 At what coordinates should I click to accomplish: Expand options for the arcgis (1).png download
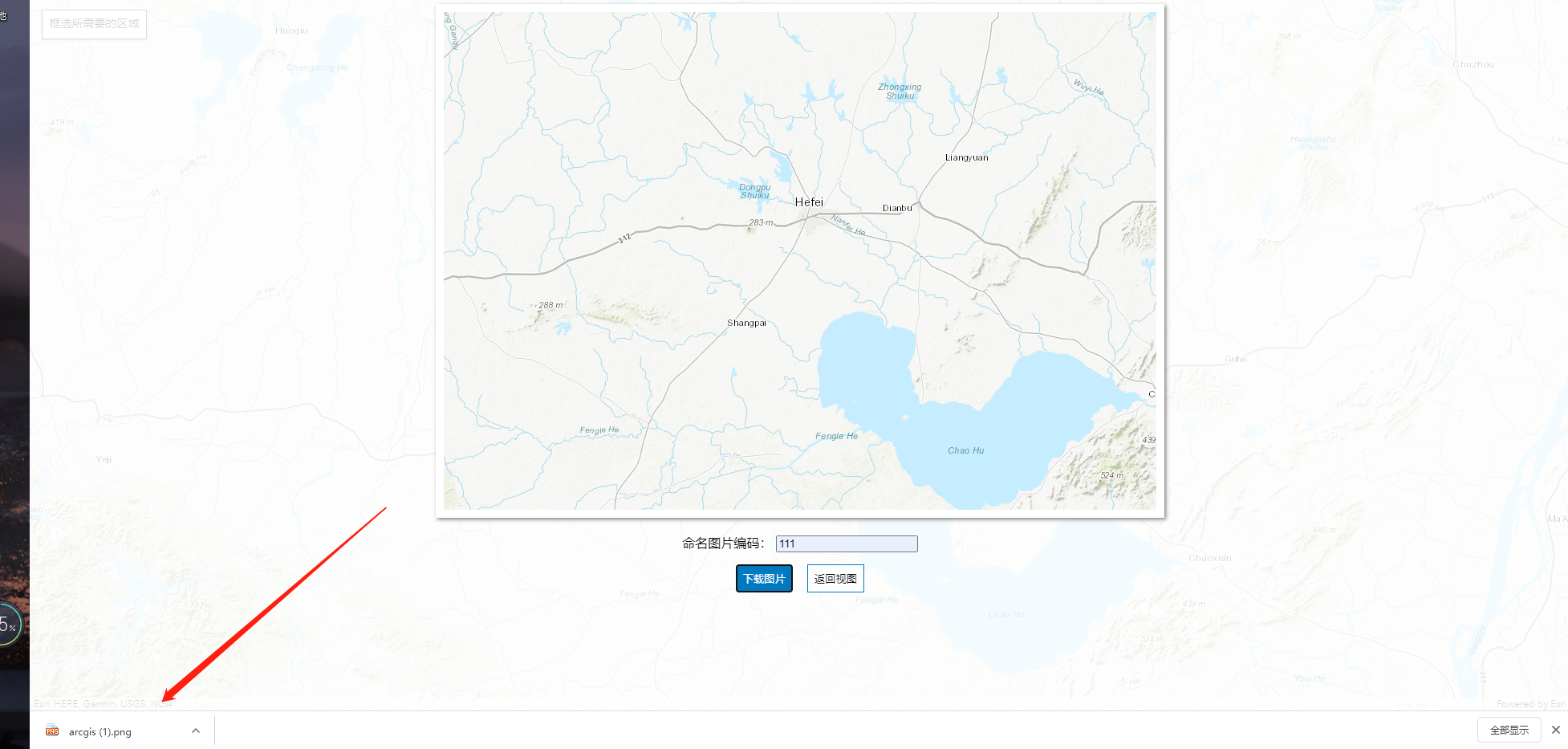pyautogui.click(x=196, y=731)
